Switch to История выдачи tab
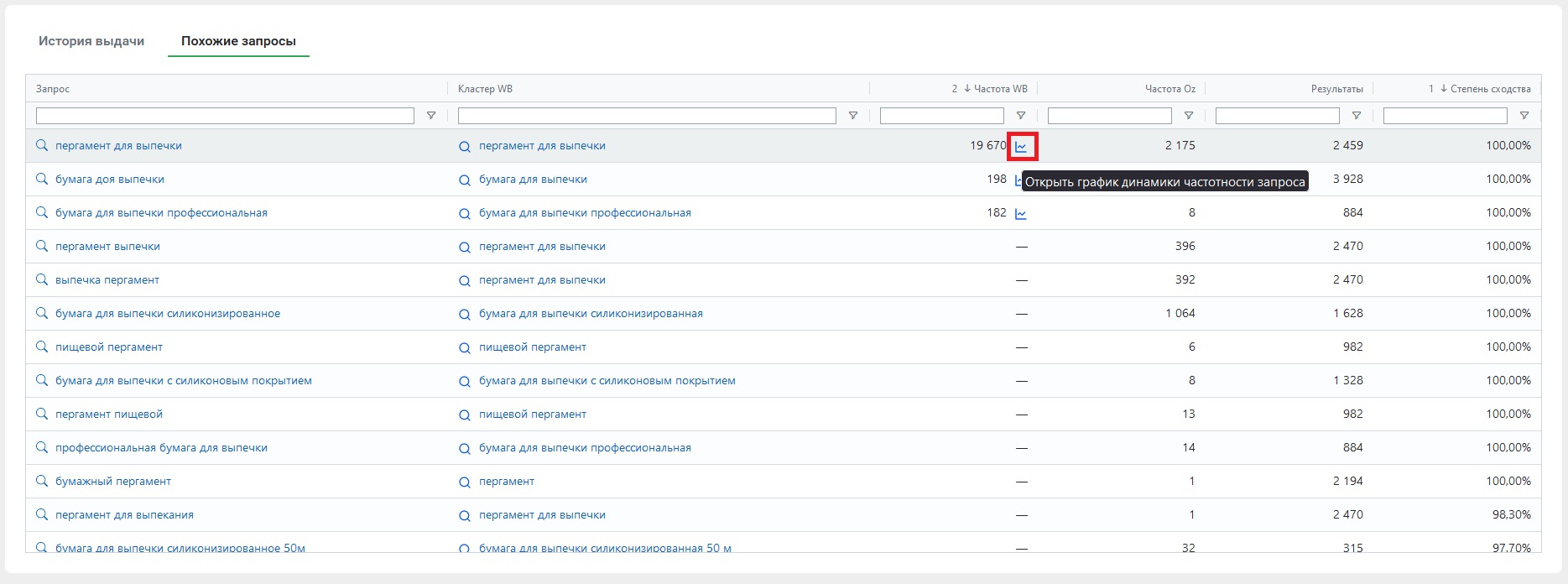The image size is (1568, 584). tap(91, 41)
